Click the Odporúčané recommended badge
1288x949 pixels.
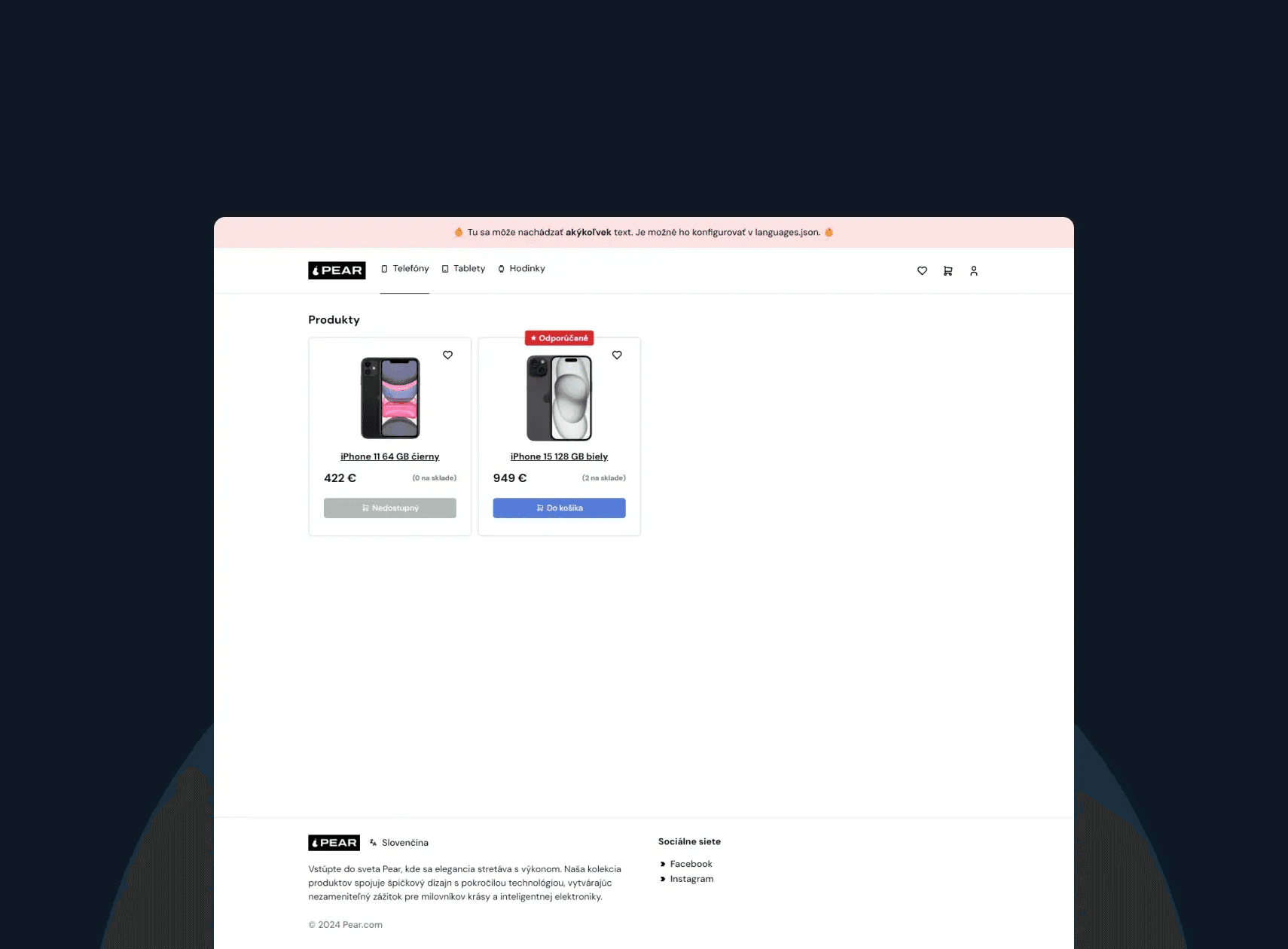click(559, 338)
